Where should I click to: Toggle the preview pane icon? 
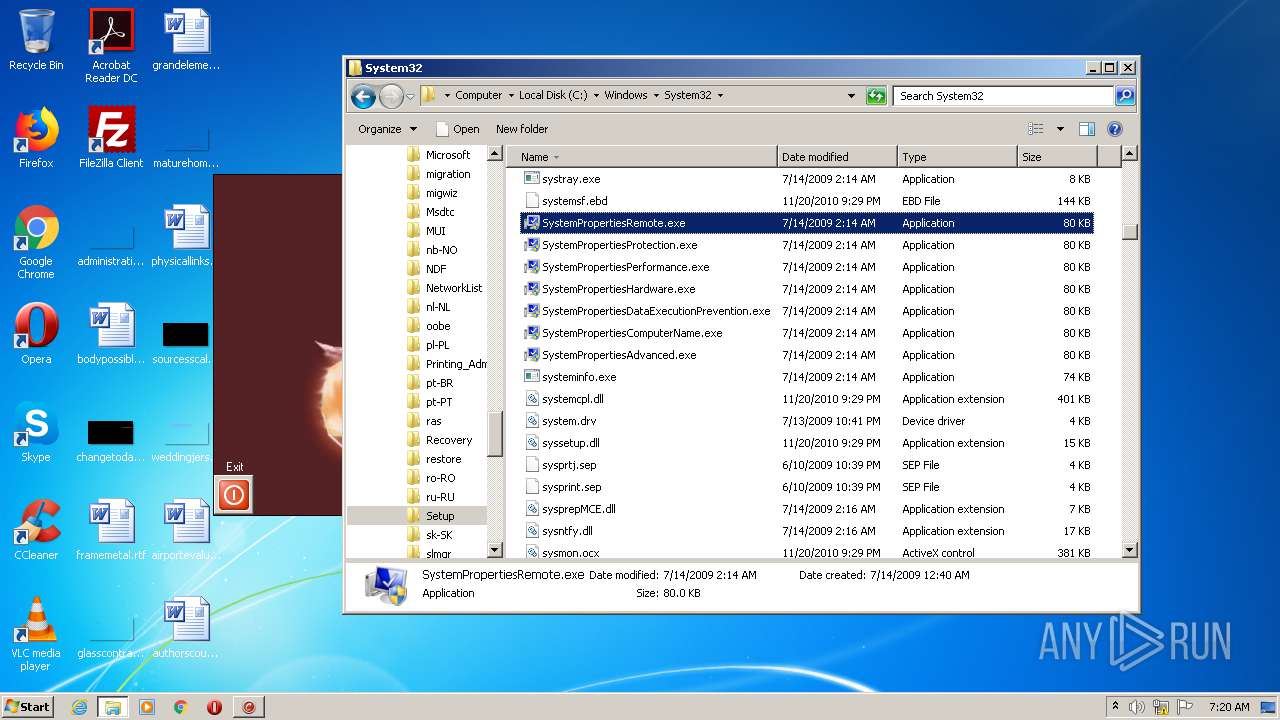1087,129
